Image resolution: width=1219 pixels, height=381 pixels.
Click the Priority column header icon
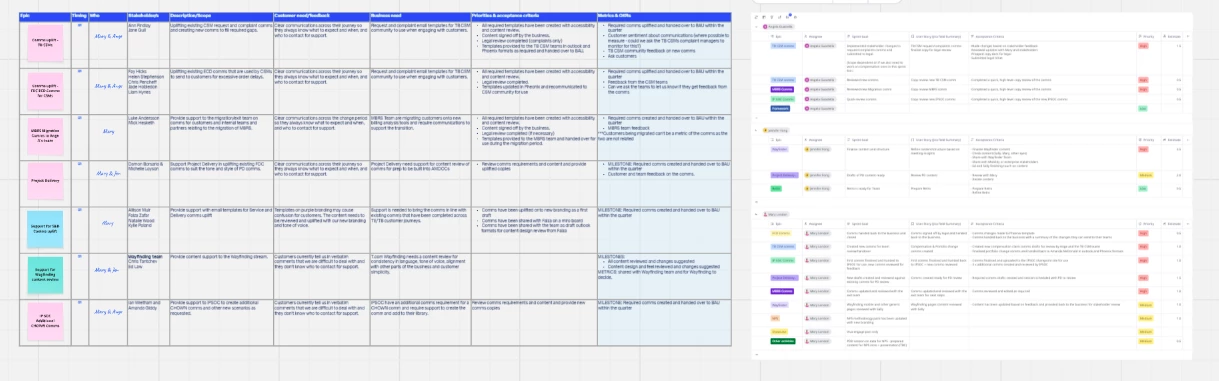tap(1140, 36)
